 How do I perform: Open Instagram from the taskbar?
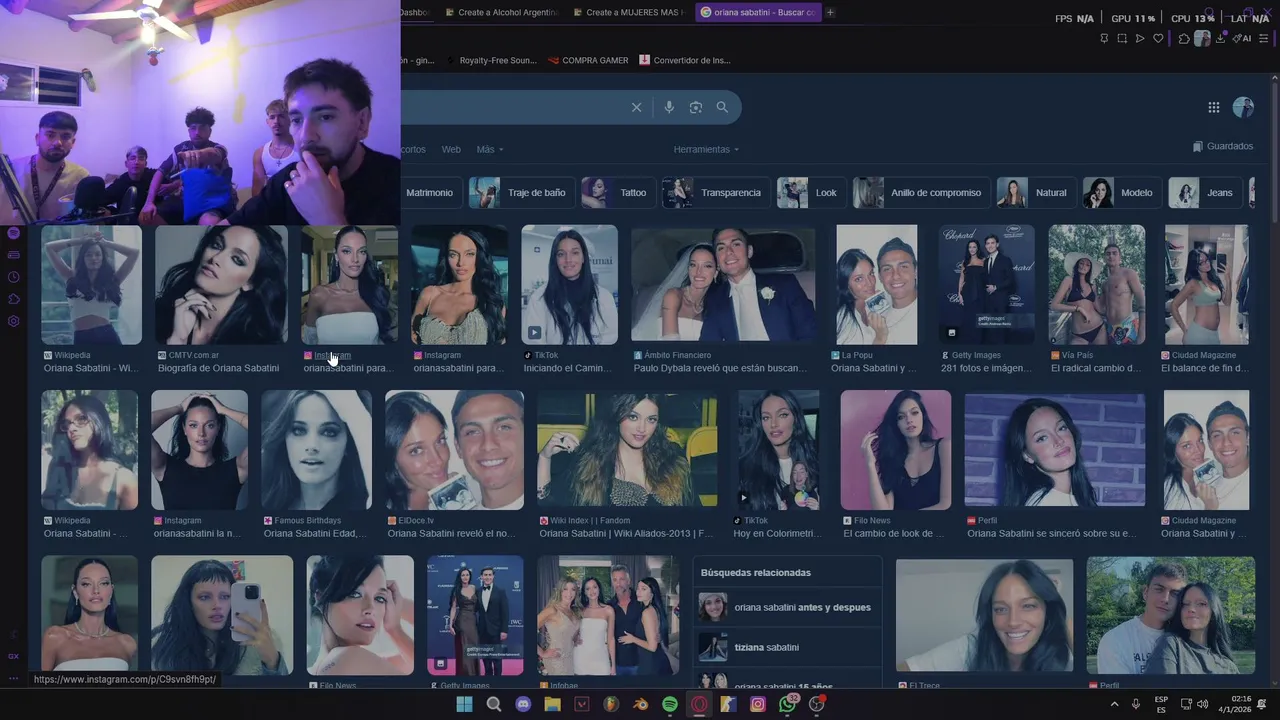pyautogui.click(x=758, y=704)
